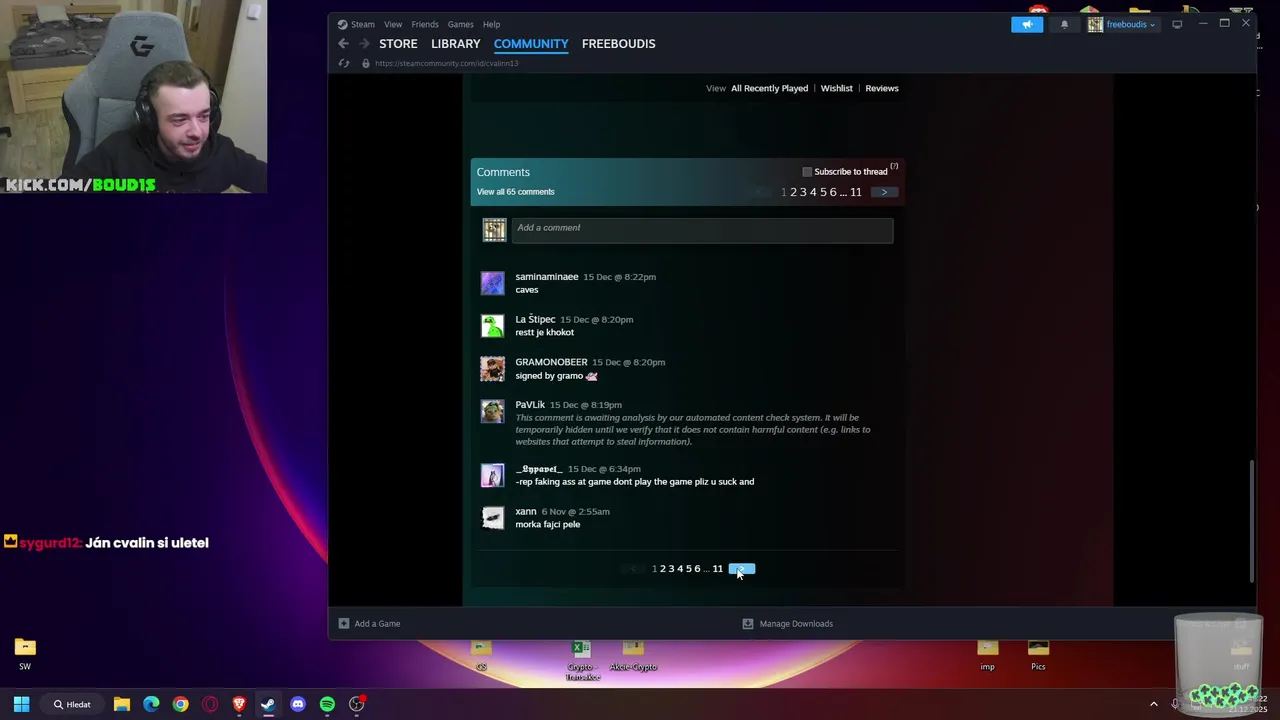Open the Wishlist link
1280x720 pixels.
pos(837,88)
